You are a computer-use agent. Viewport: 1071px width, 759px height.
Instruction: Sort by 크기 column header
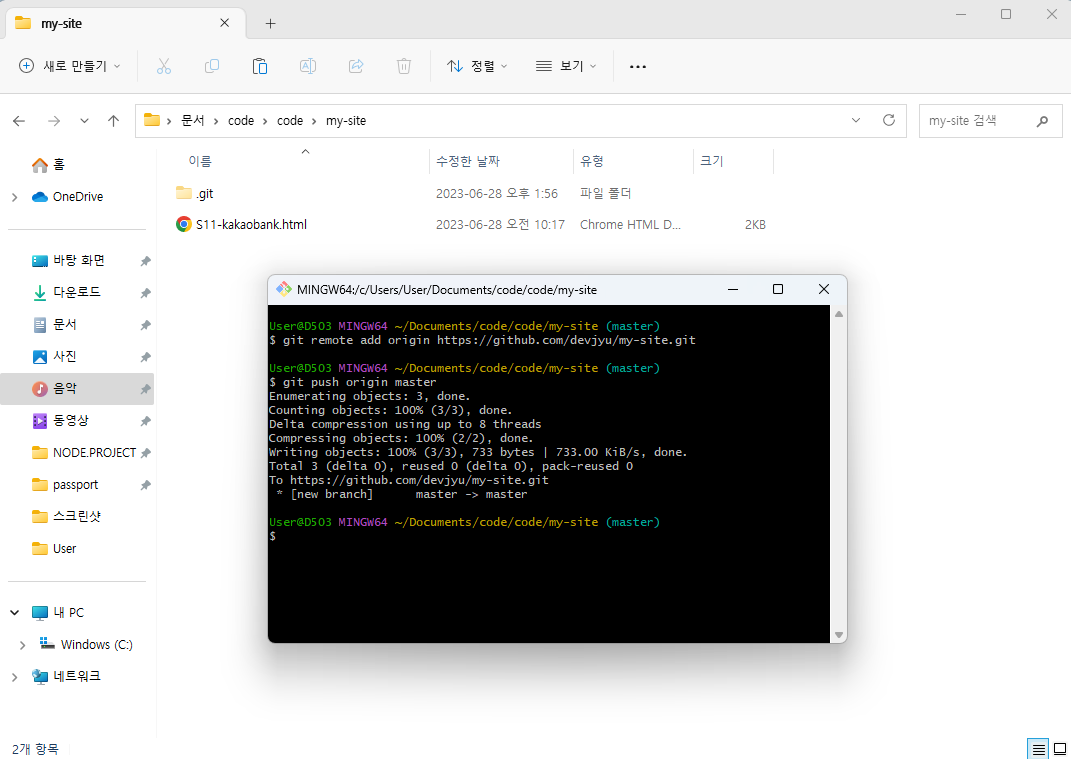(x=711, y=161)
